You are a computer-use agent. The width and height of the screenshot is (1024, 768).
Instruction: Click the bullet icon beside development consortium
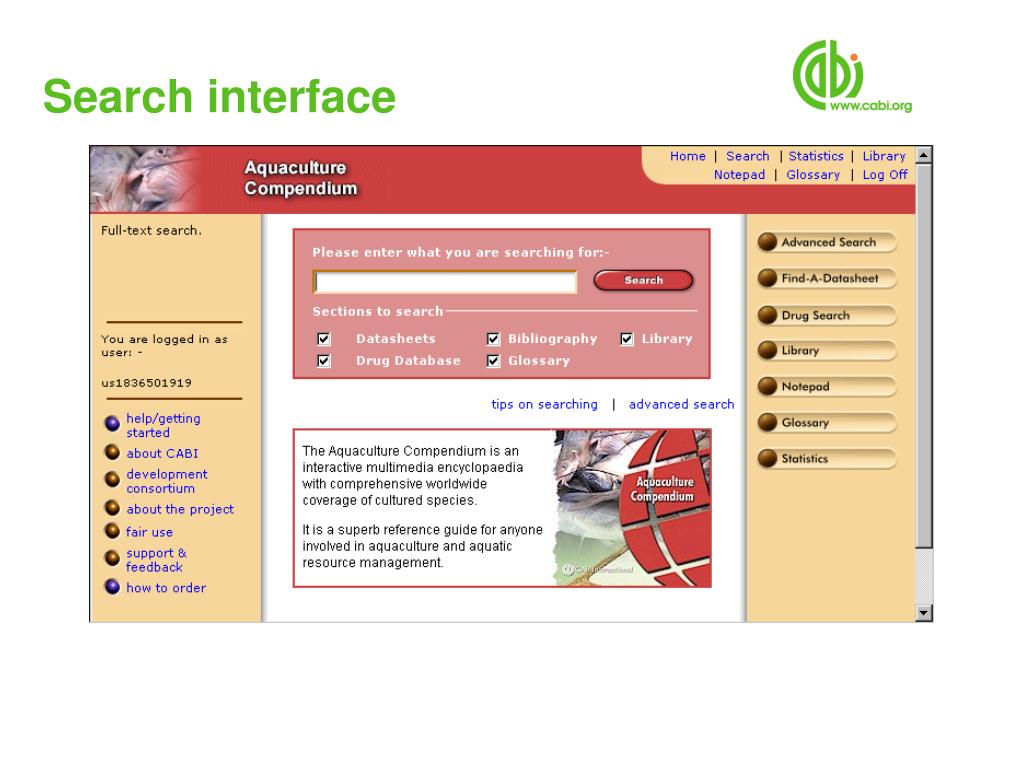(112, 479)
